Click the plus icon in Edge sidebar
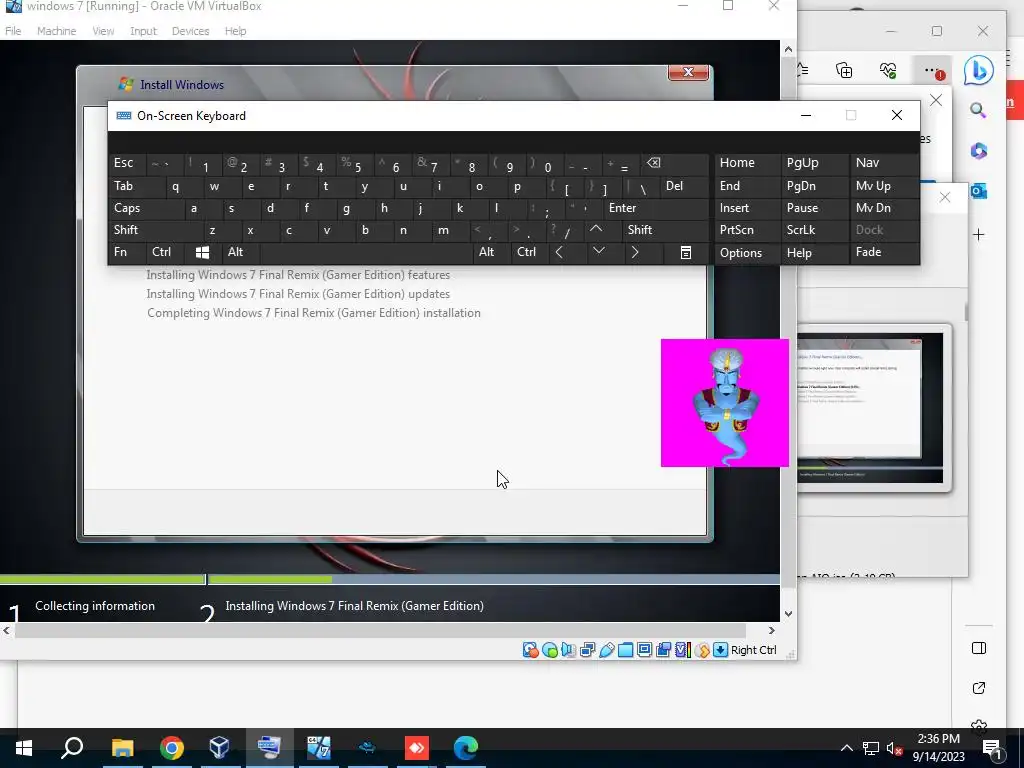 [978, 235]
